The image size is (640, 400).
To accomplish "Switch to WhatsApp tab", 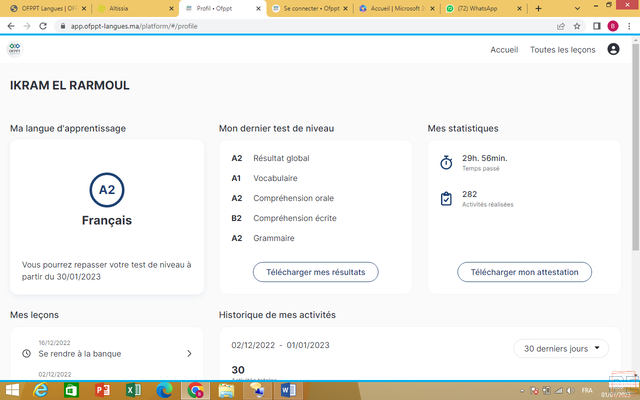I will pos(484,9).
